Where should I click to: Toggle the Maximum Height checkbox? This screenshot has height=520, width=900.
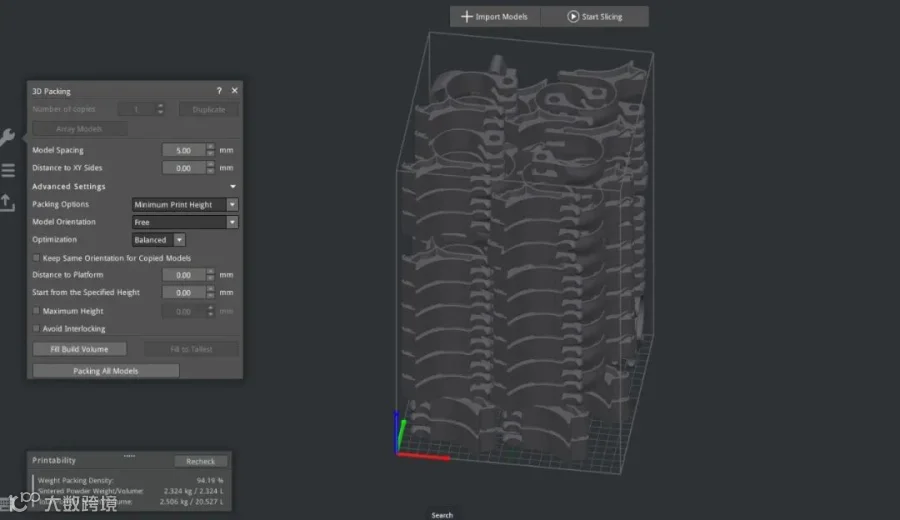point(36,311)
